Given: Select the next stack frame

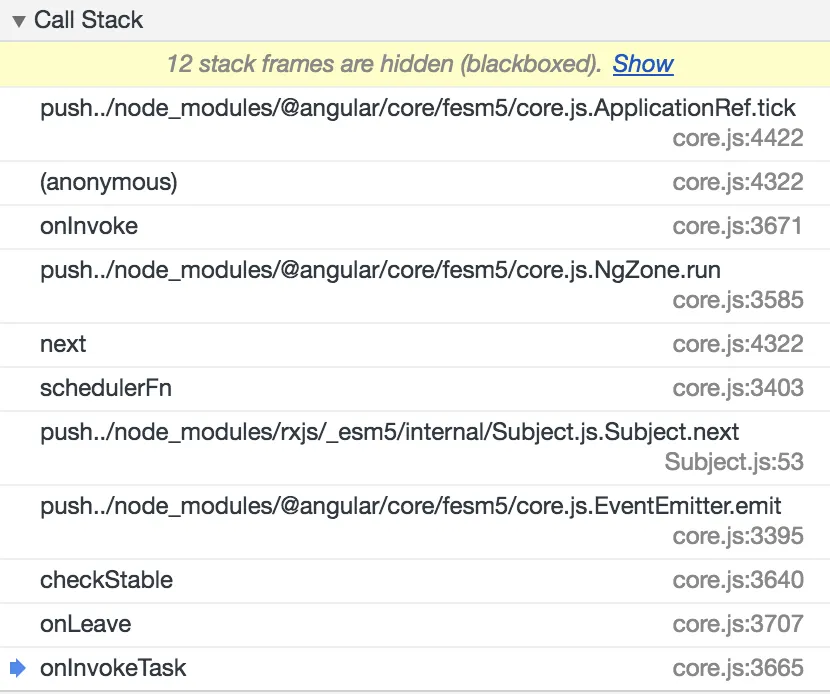Looking at the screenshot, I should pos(63,344).
